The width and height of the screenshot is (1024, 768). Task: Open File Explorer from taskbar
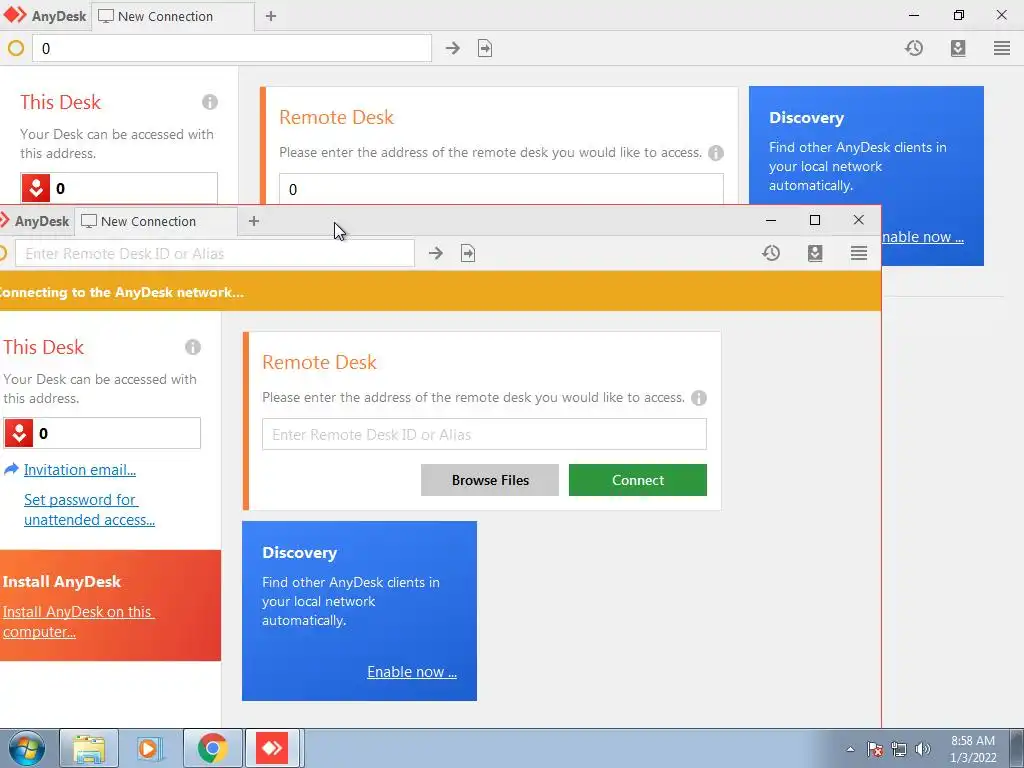tap(89, 748)
